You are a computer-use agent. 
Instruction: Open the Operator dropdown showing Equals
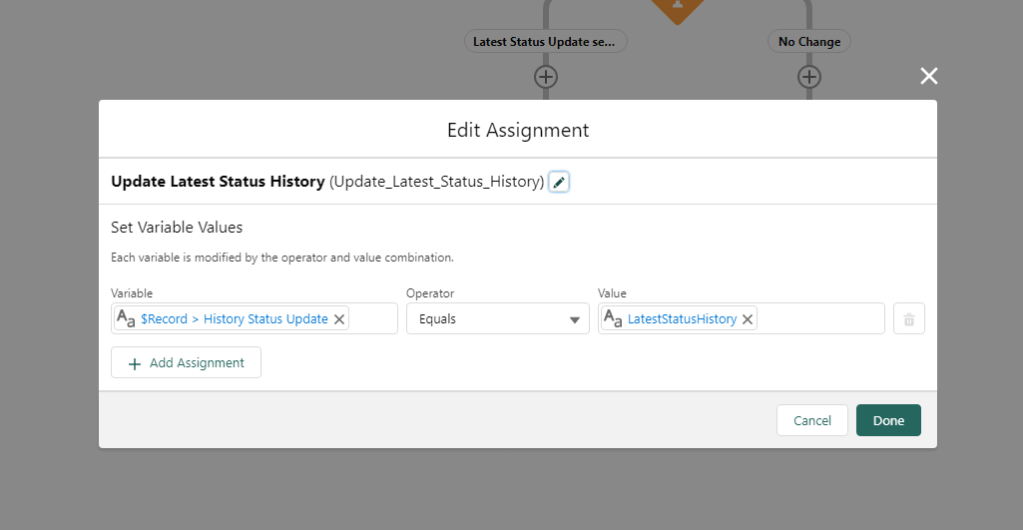[497, 319]
